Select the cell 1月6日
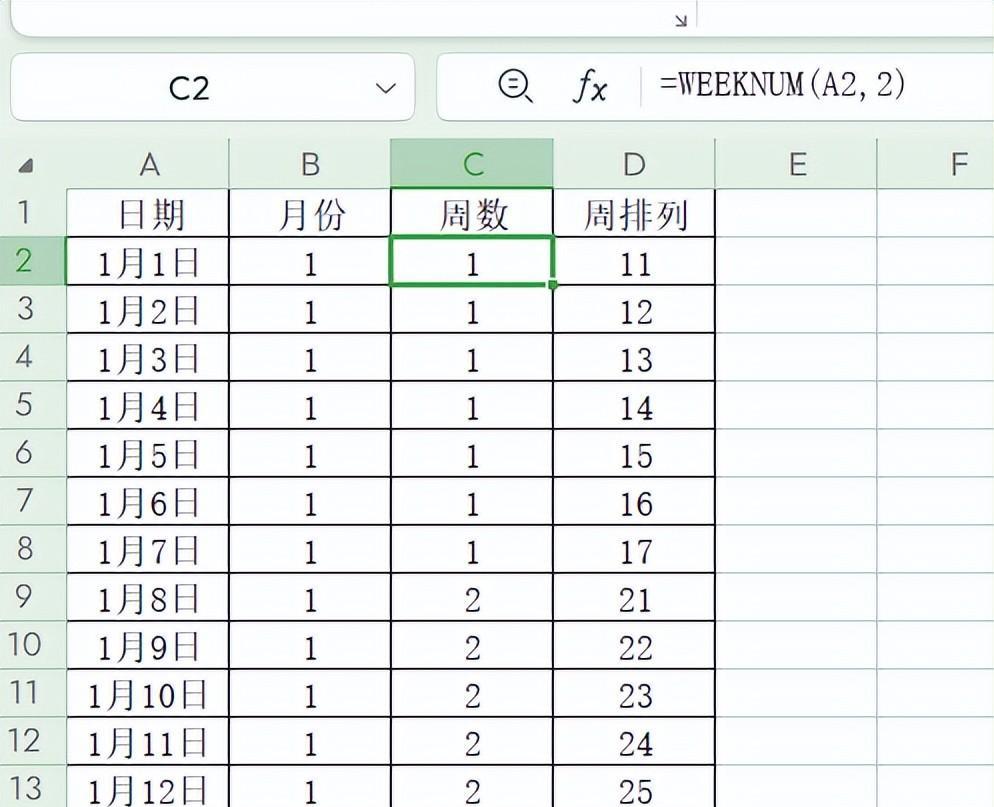 [148, 501]
